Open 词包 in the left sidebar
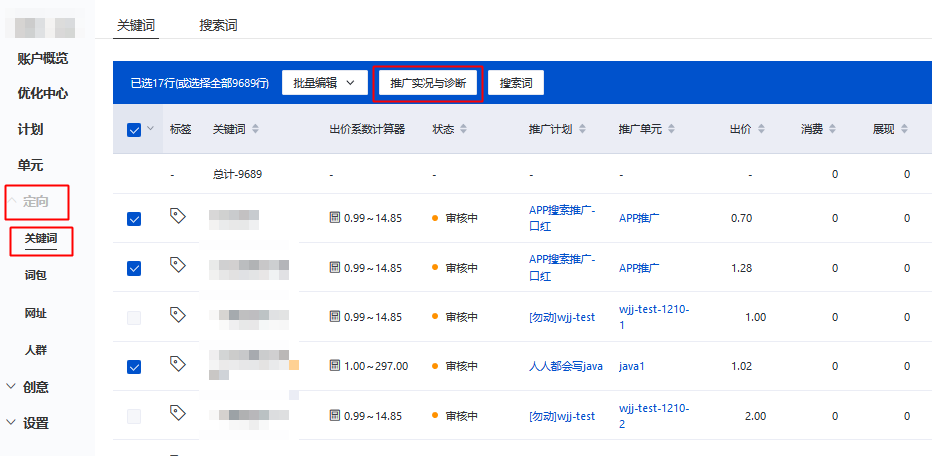932x456 pixels. coord(36,274)
